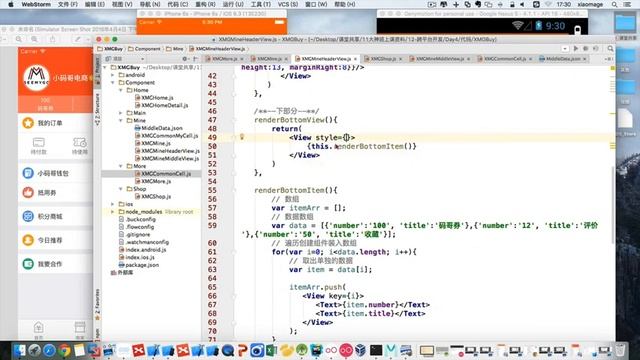Collapse the Shop folder
The width and height of the screenshot is (640, 360).
[x=121, y=189]
